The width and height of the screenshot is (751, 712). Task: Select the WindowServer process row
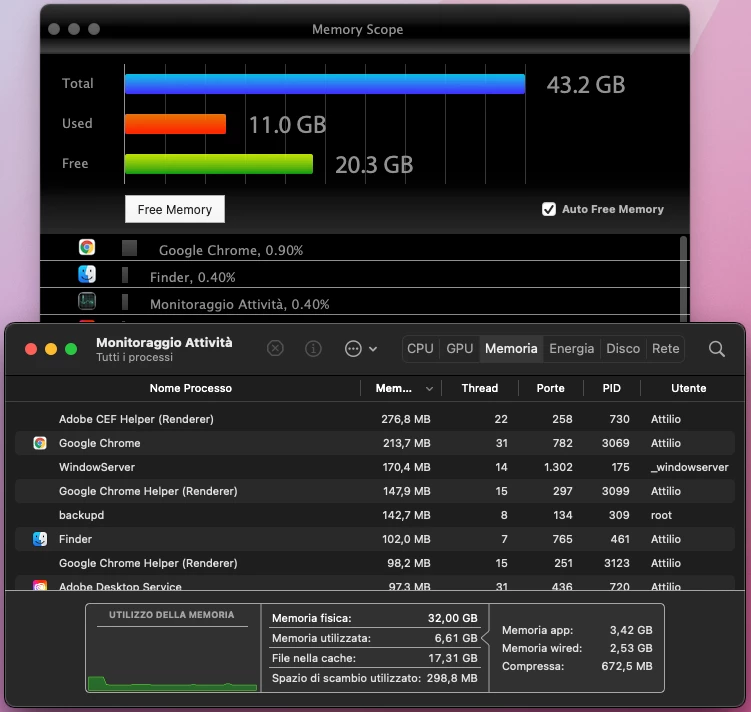[375, 467]
